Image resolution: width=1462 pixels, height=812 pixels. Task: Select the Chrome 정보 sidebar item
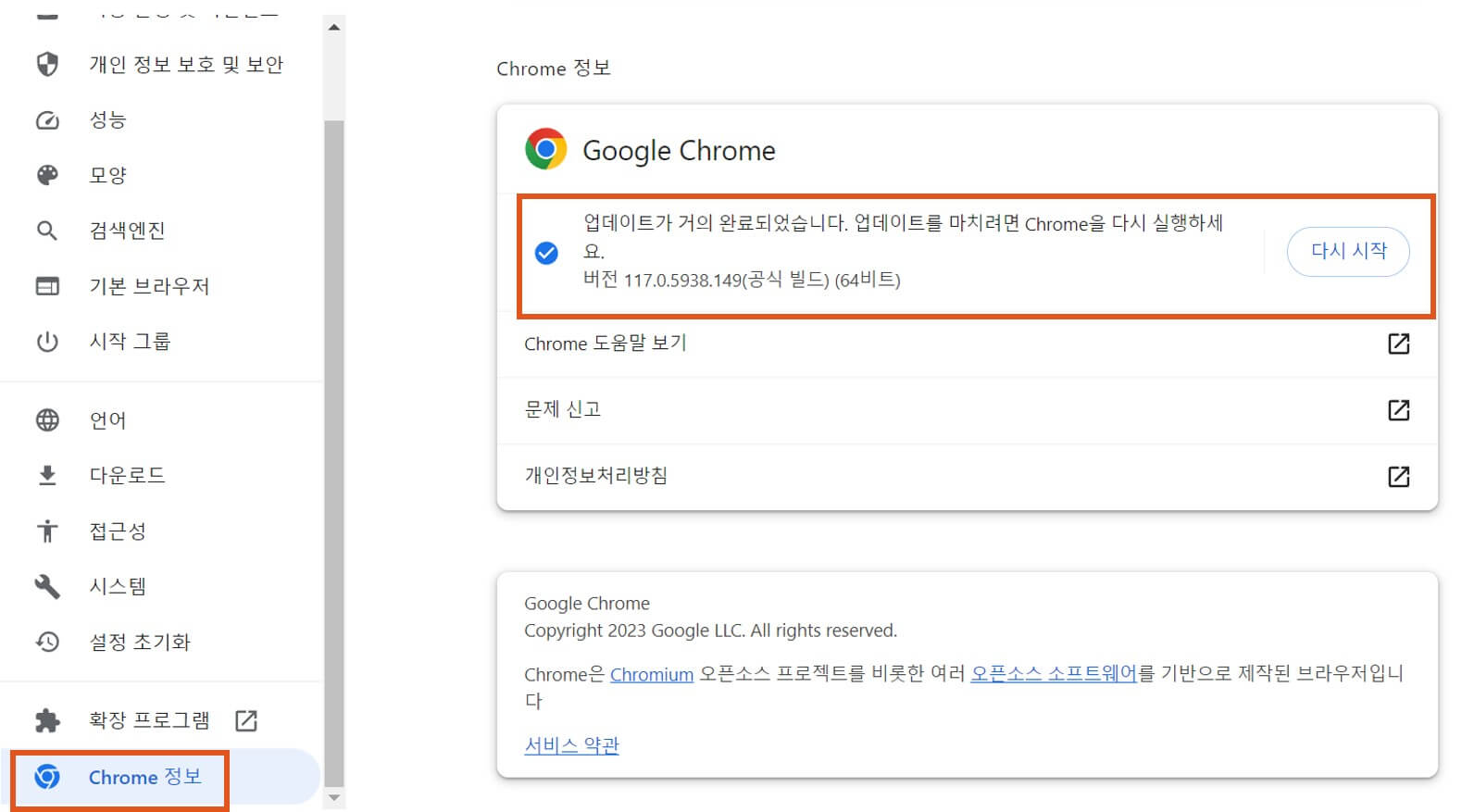tap(162, 777)
